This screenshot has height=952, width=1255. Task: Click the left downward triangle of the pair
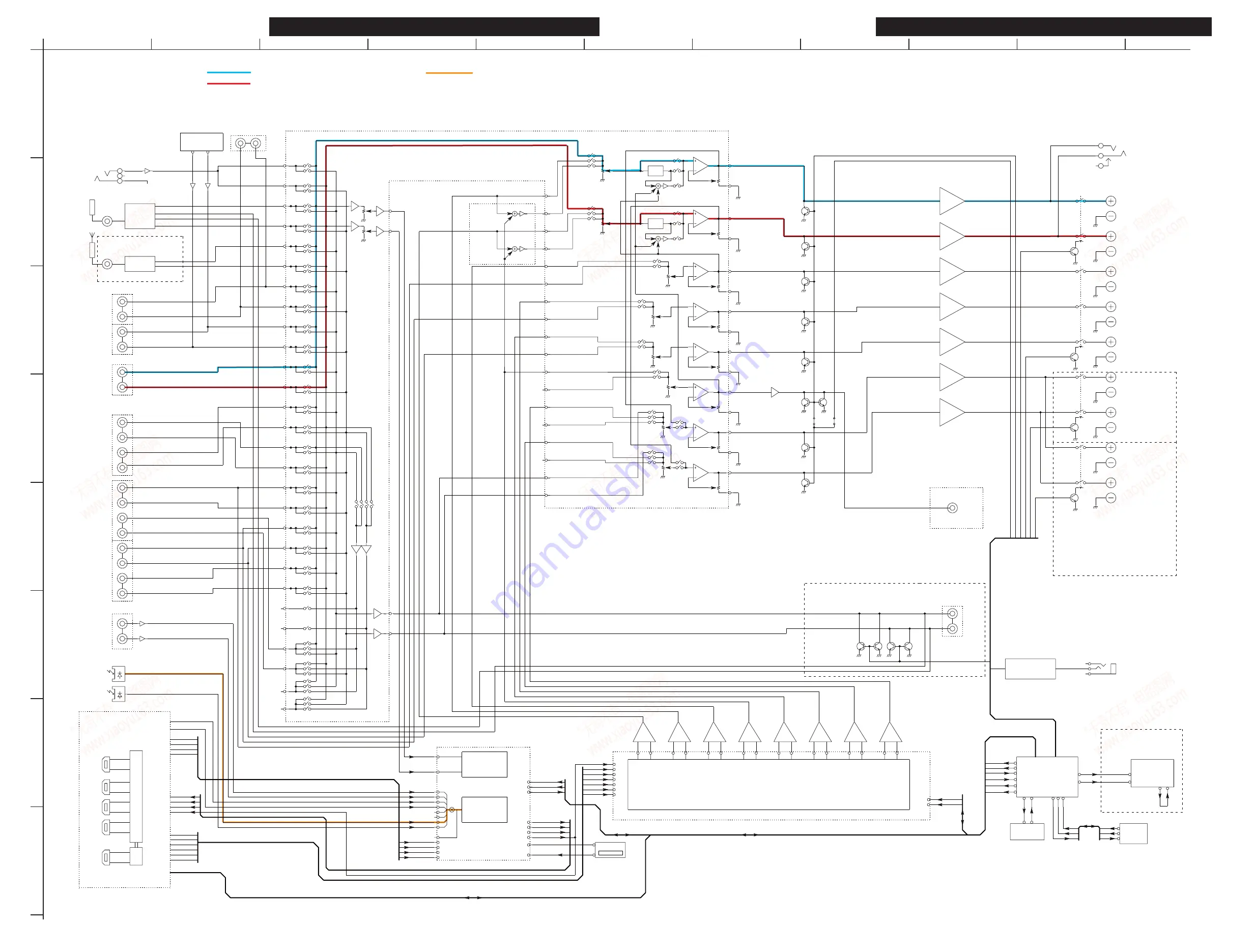coord(356,550)
